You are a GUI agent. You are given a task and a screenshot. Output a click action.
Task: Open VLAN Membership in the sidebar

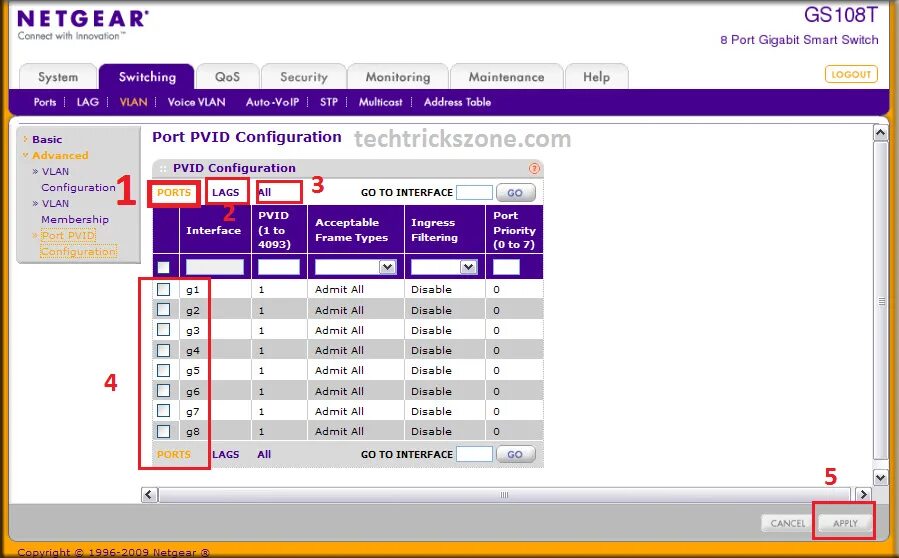pyautogui.click(x=75, y=212)
